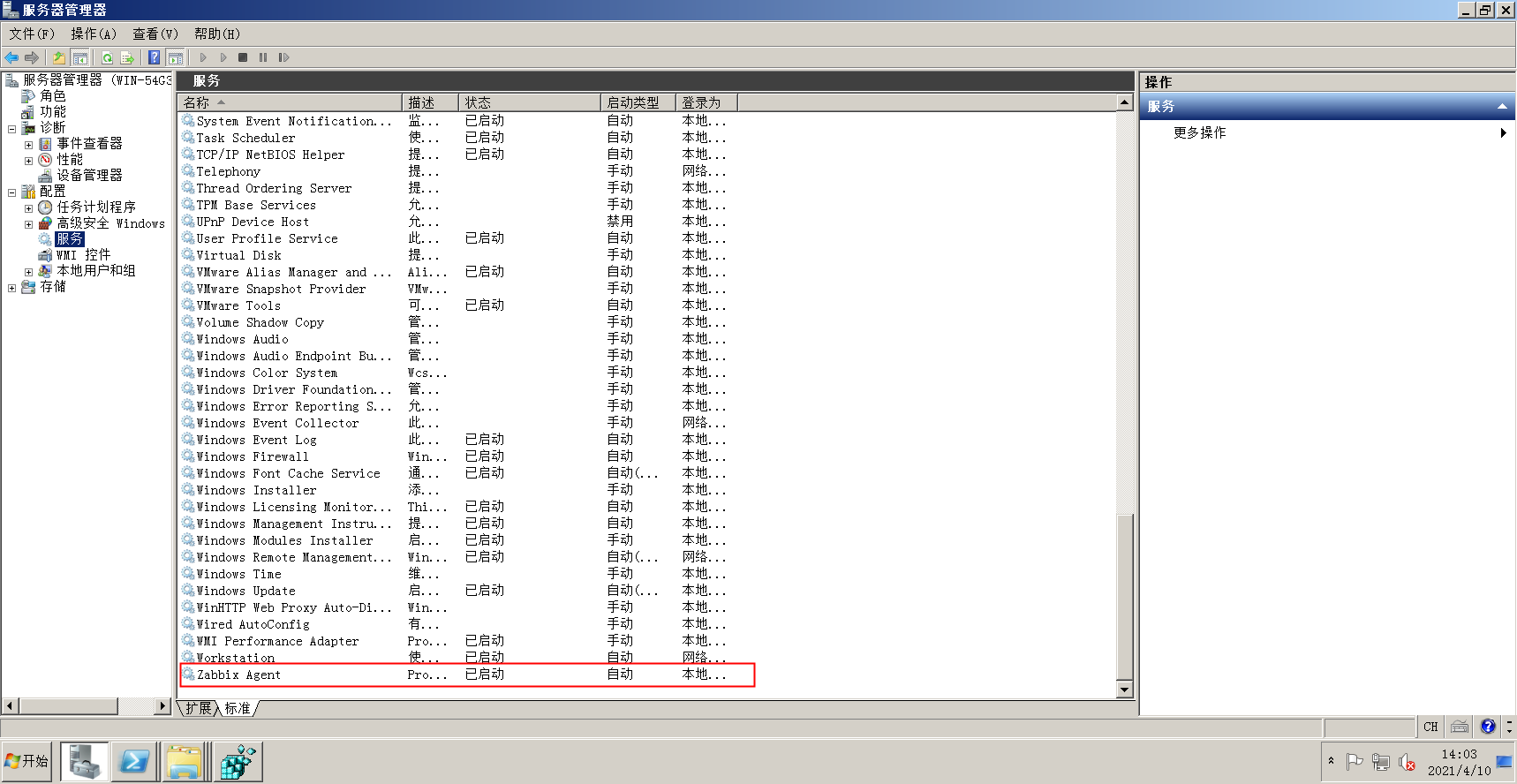Click the 开始 Start button
The width and height of the screenshot is (1517, 784).
pyautogui.click(x=28, y=761)
